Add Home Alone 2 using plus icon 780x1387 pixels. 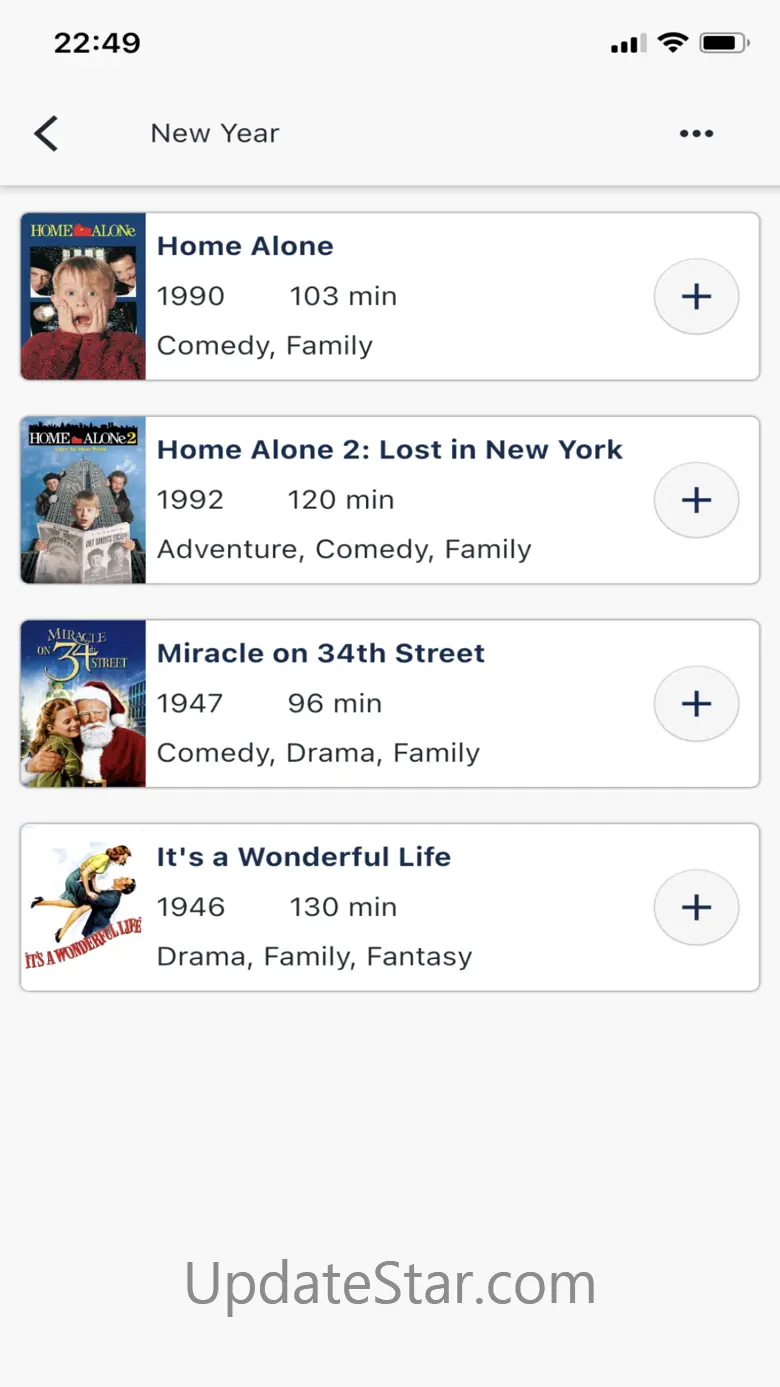tap(696, 500)
